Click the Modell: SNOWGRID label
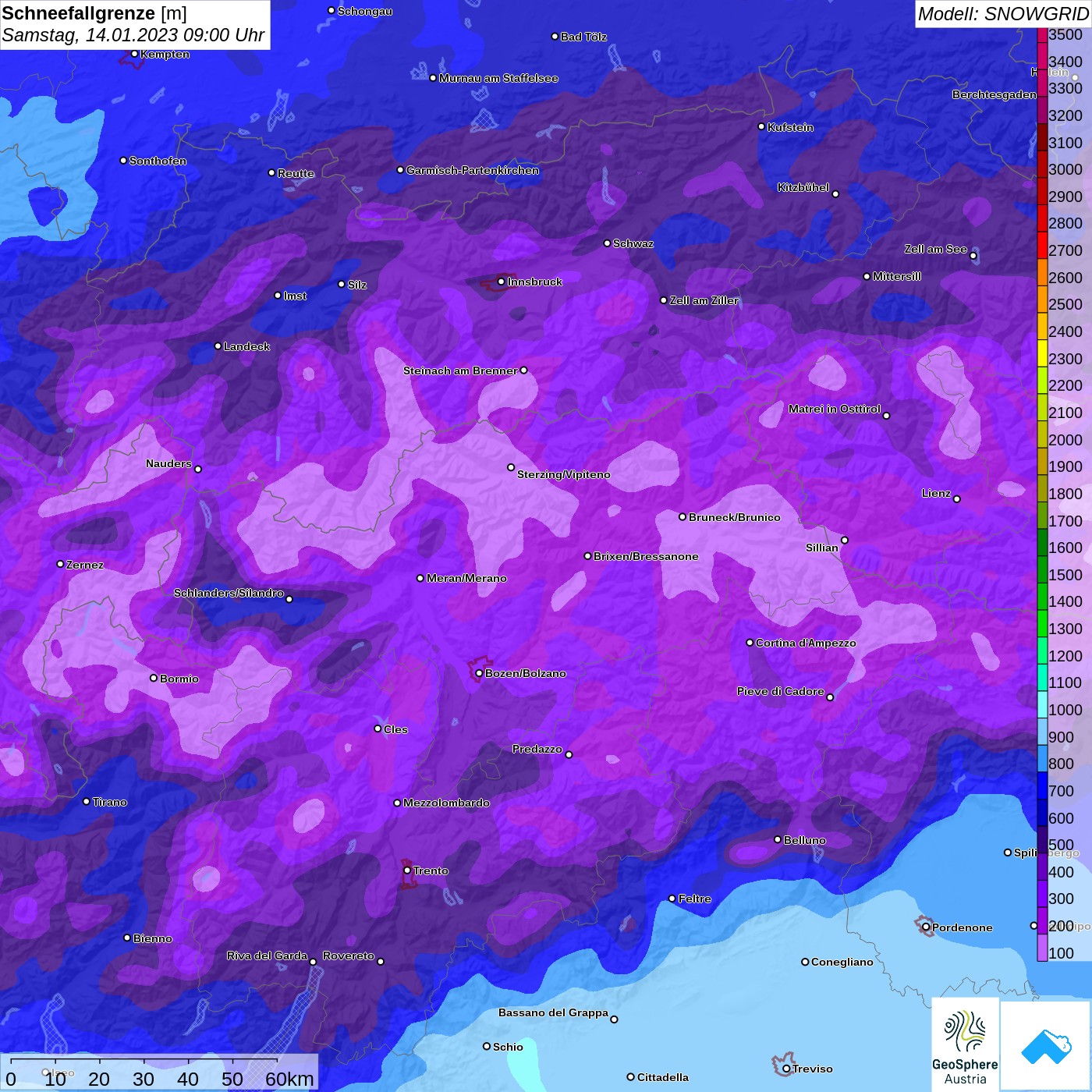 (x=1003, y=13)
